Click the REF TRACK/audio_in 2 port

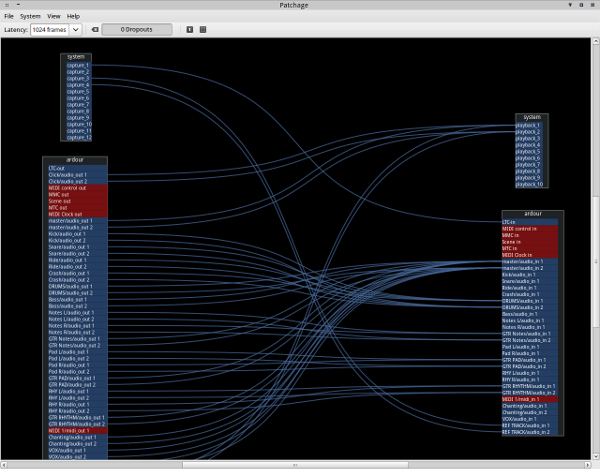pyautogui.click(x=530, y=432)
